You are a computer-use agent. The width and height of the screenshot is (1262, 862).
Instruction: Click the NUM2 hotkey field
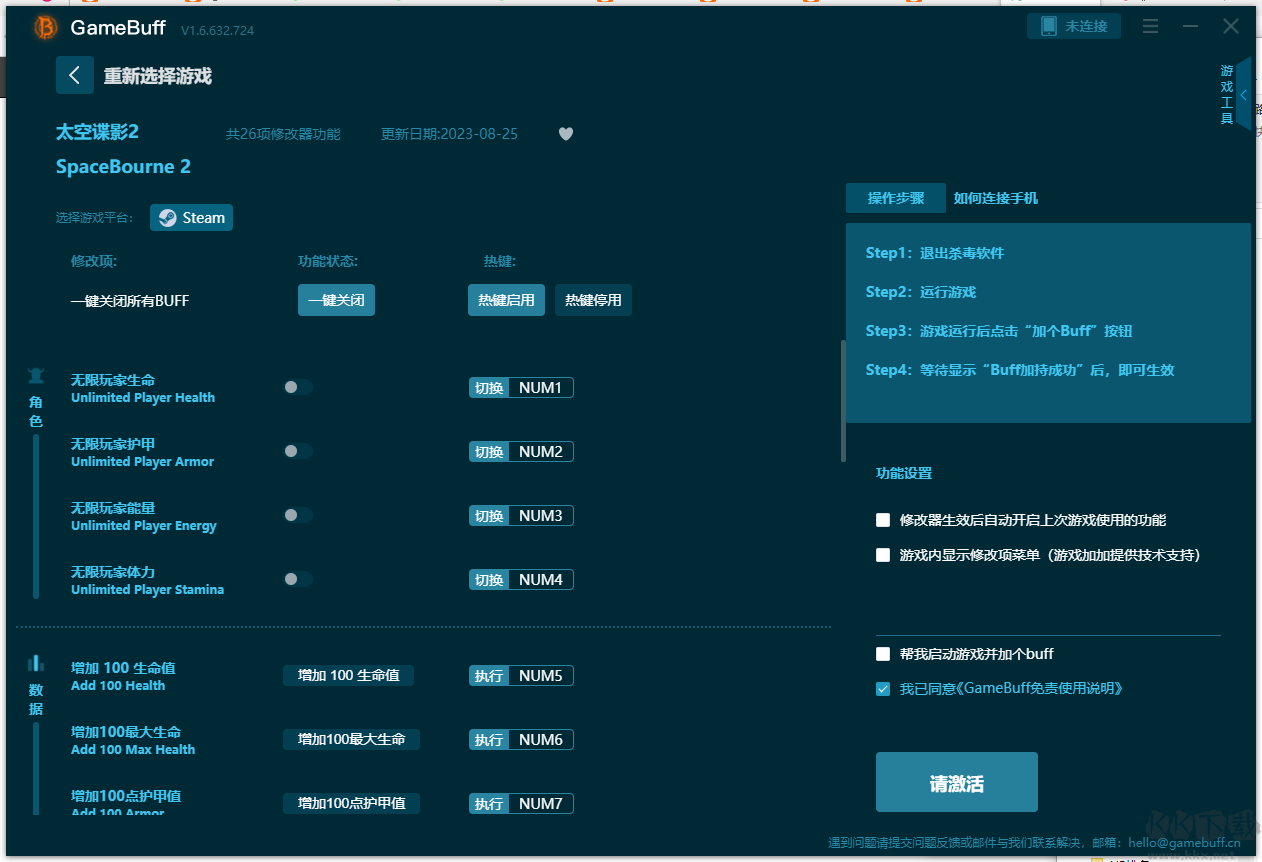(x=541, y=452)
